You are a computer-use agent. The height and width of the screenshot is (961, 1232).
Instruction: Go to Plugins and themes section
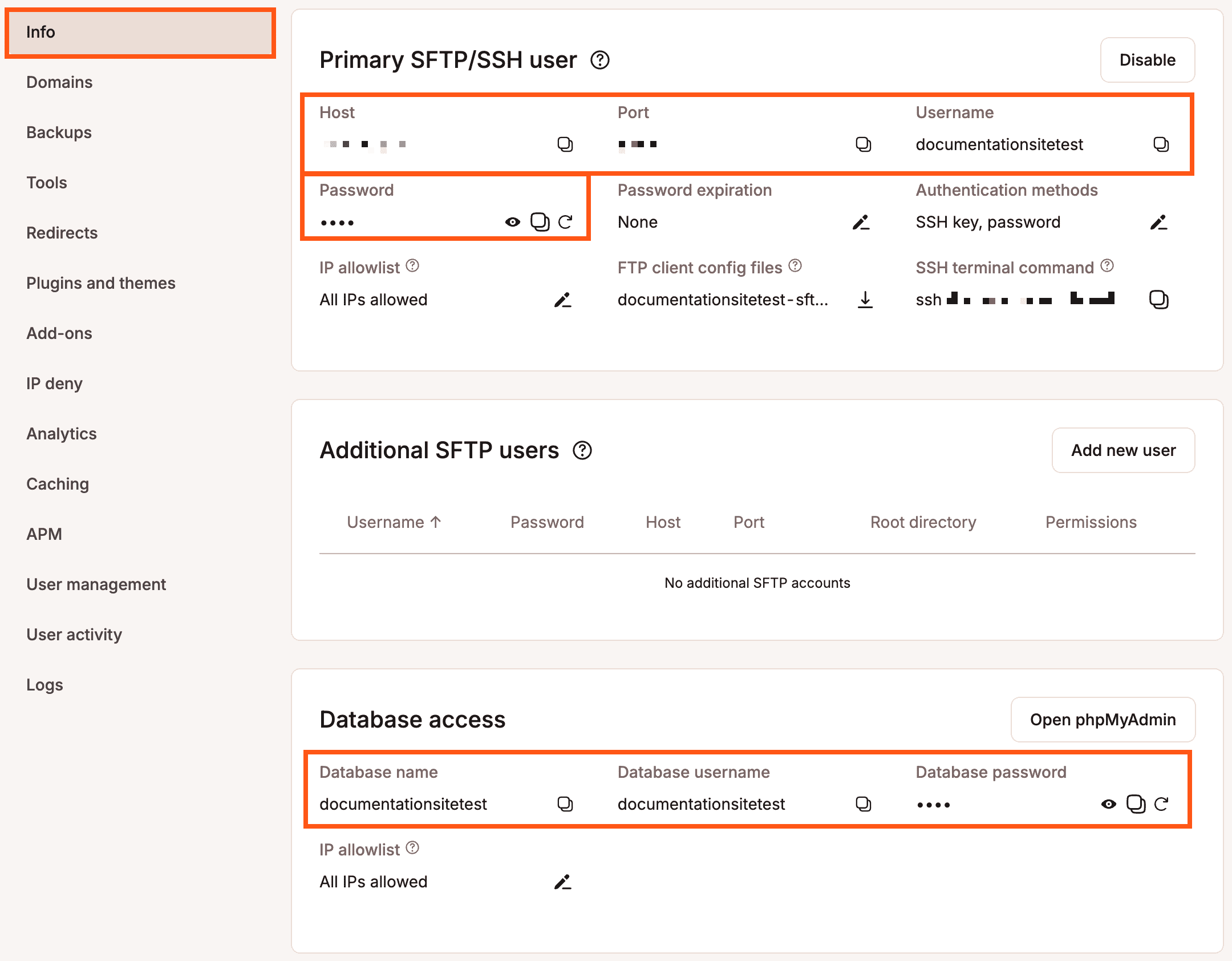pos(101,283)
